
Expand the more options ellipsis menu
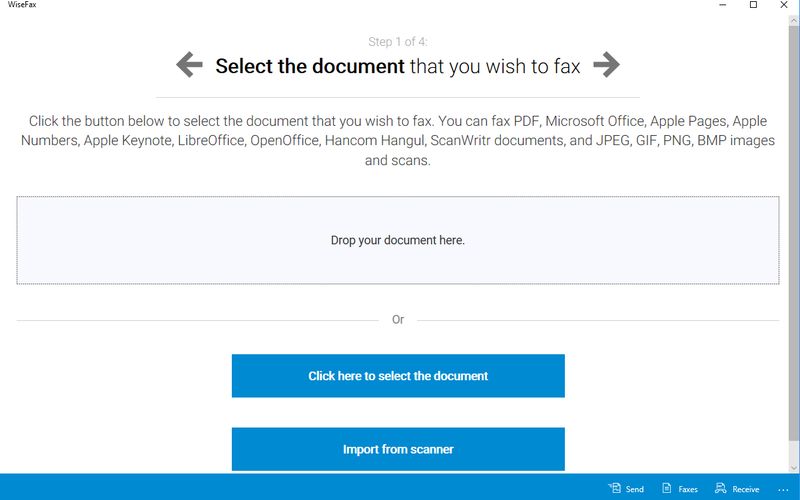783,489
